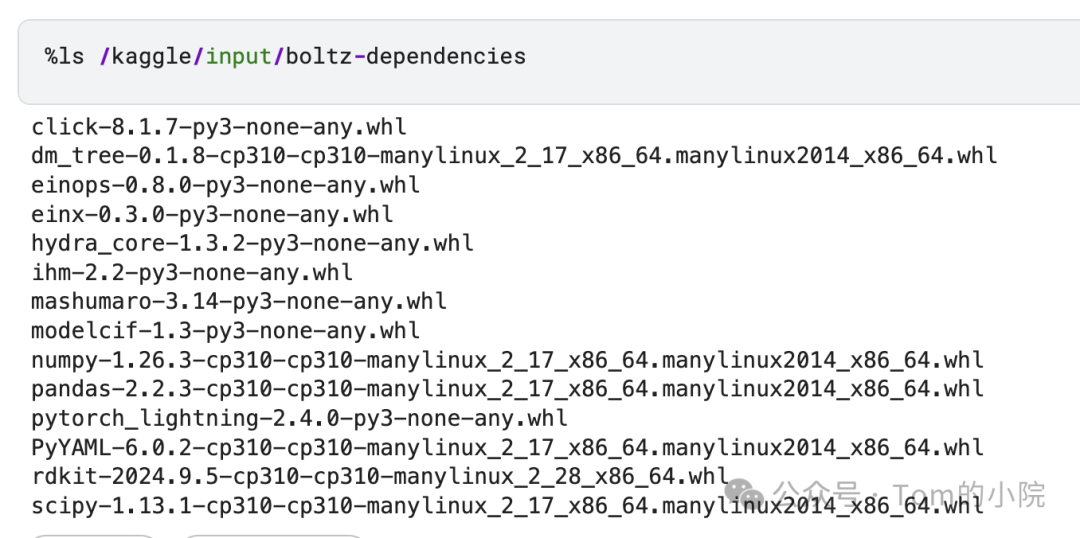Click the rdkit-2024.9.5 wheel filename
This screenshot has height=538, width=1080.
(x=380, y=476)
